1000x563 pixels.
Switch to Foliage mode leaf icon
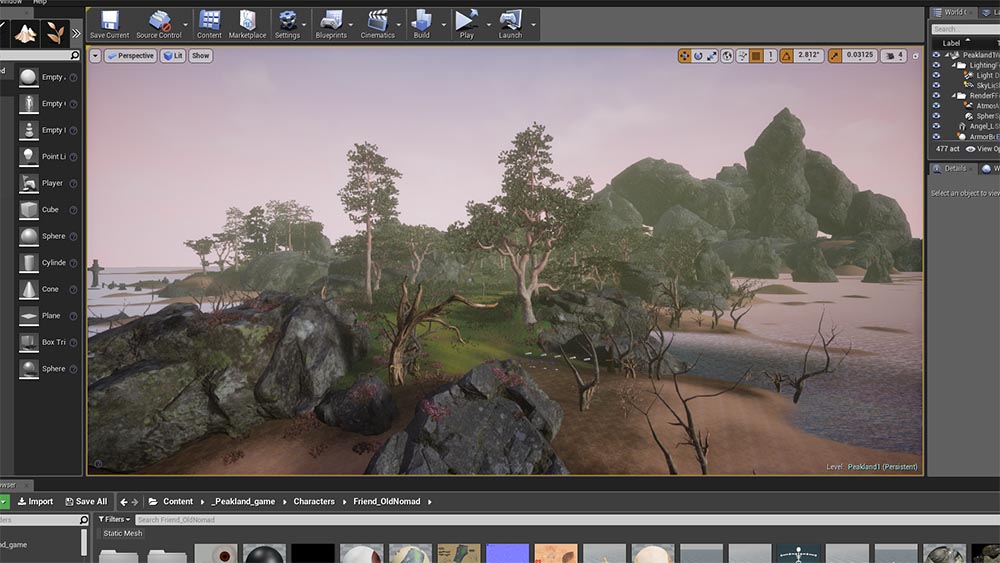tap(57, 33)
